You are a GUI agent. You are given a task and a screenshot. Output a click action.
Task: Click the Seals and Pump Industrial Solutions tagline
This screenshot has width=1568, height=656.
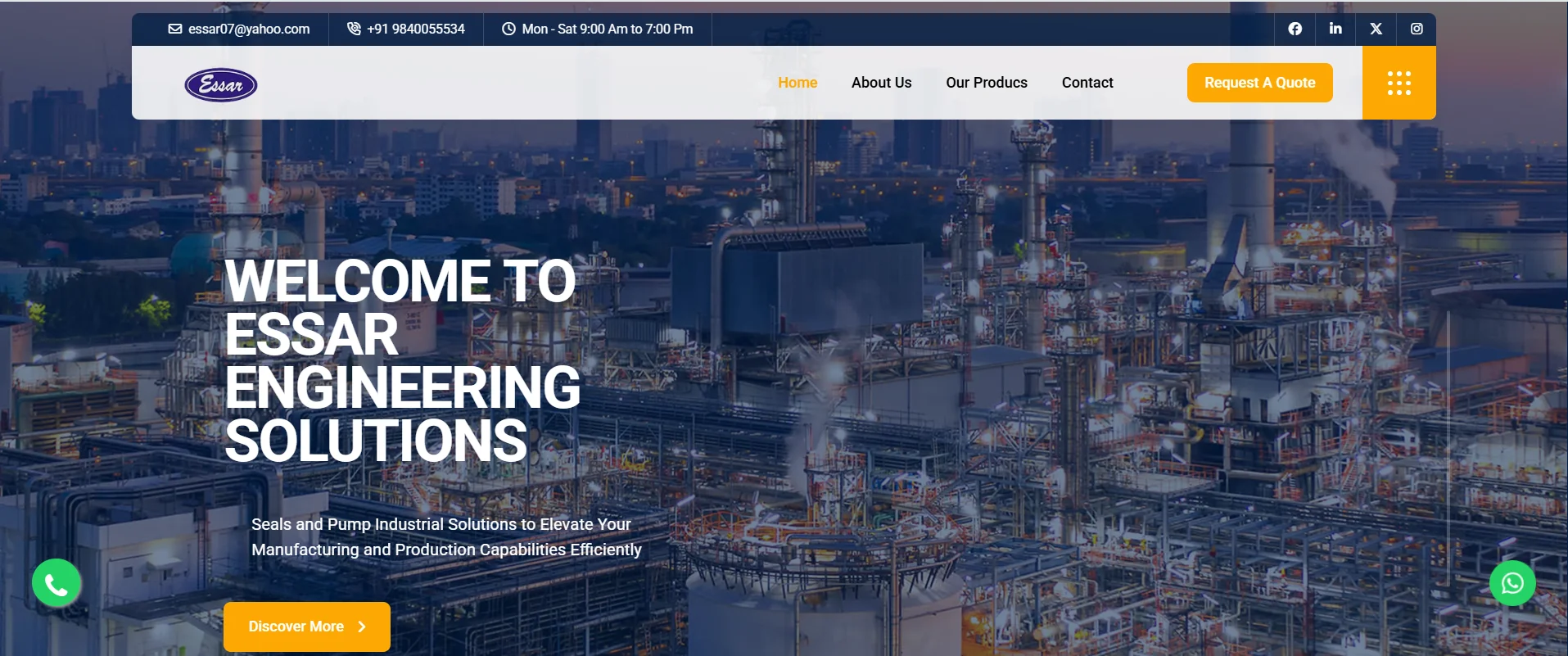(x=446, y=536)
